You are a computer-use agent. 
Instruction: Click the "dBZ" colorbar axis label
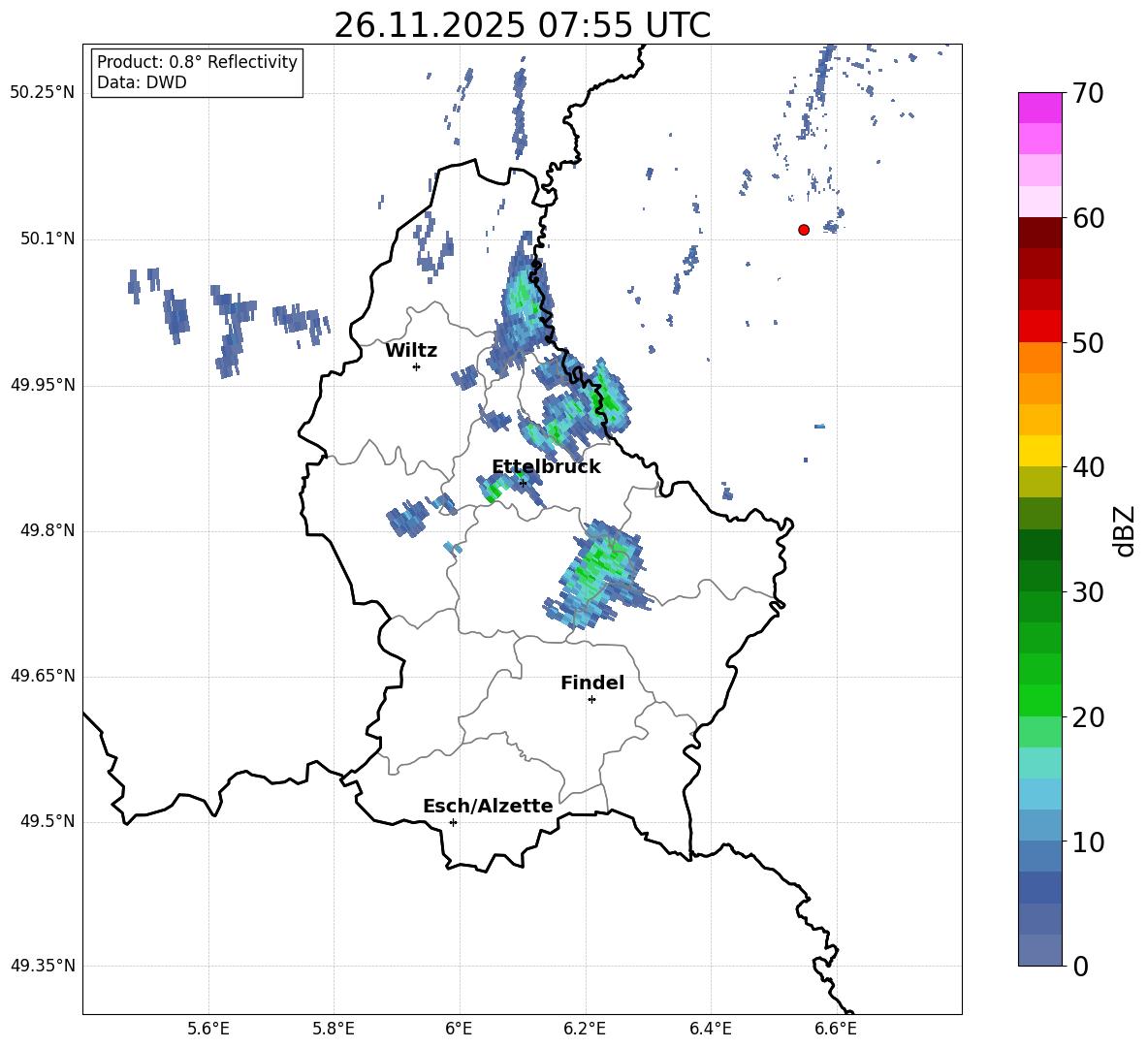1126,530
